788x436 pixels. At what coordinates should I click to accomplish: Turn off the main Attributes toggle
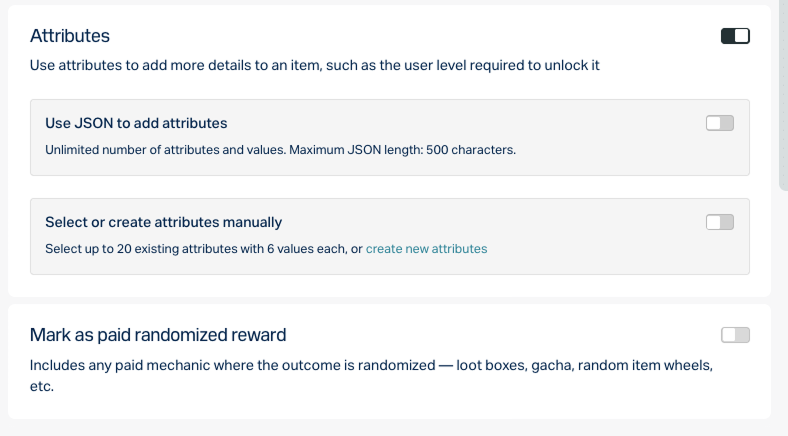tap(735, 36)
